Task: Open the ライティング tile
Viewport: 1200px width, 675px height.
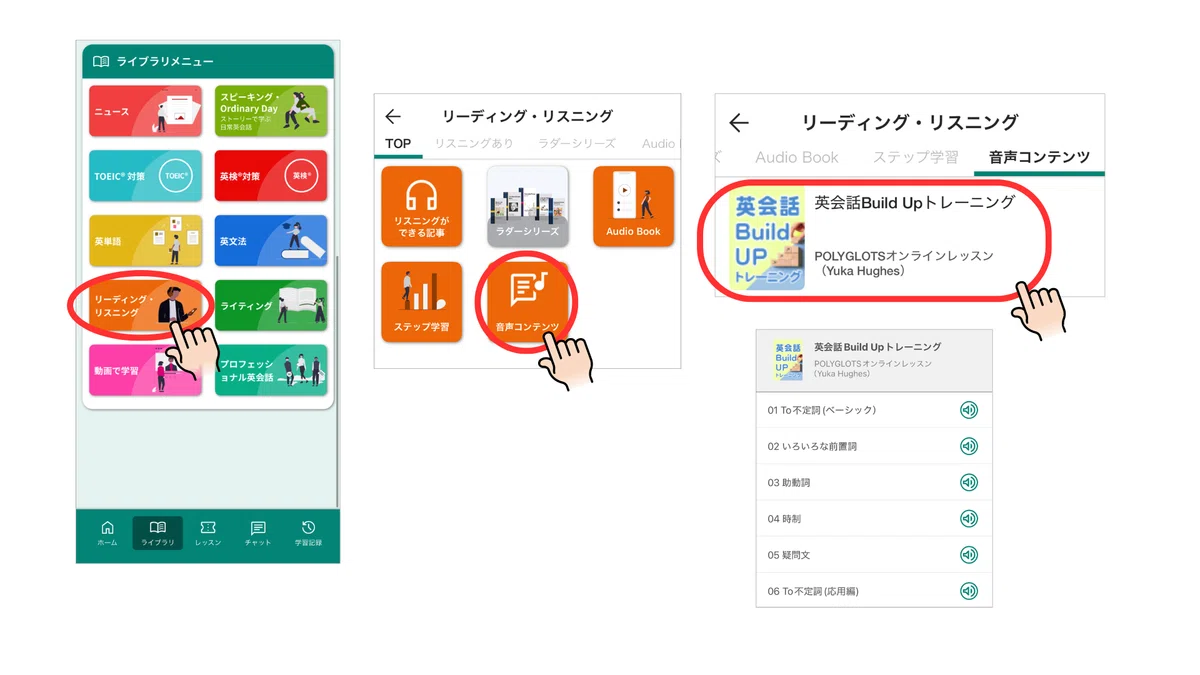Action: click(271, 306)
